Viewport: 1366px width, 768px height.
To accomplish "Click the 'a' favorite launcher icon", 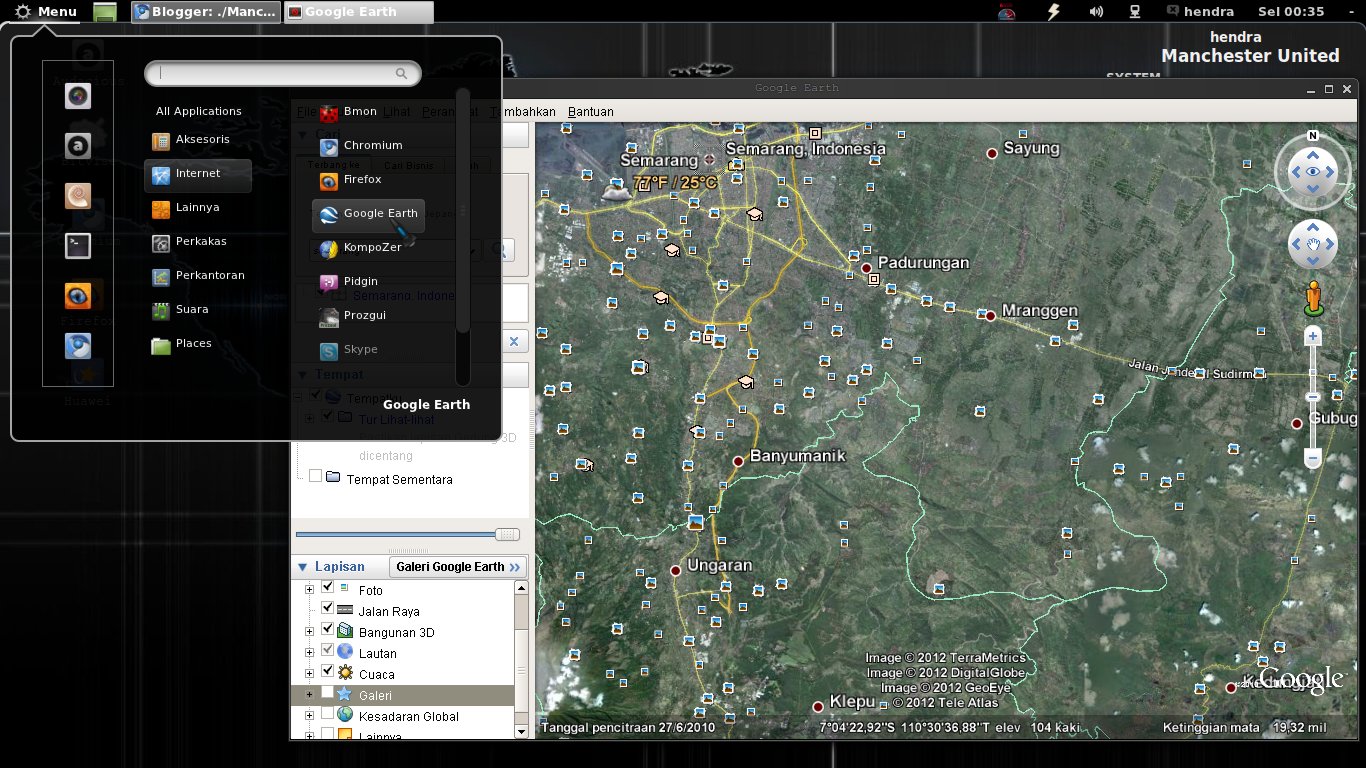I will (x=78, y=146).
